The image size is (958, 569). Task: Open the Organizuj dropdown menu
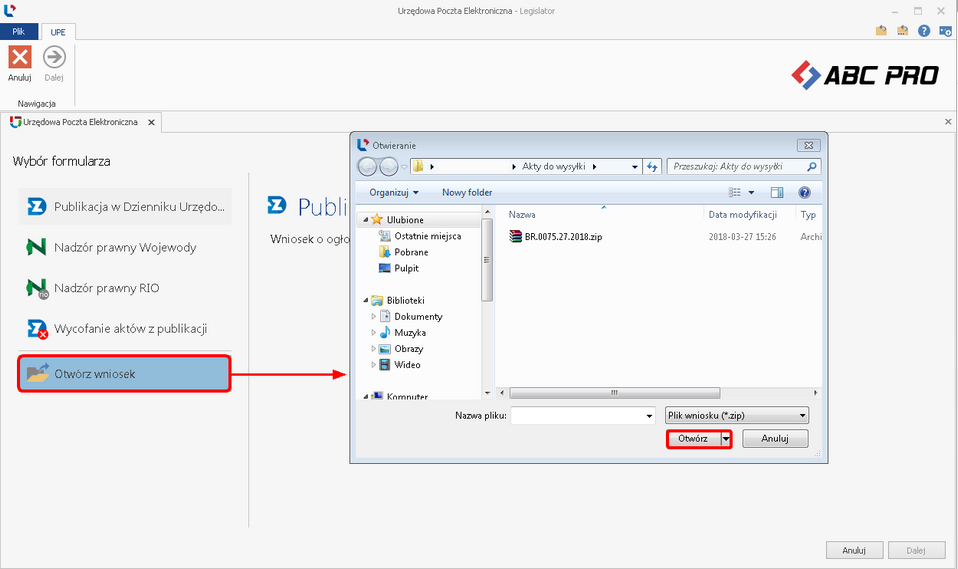(393, 192)
